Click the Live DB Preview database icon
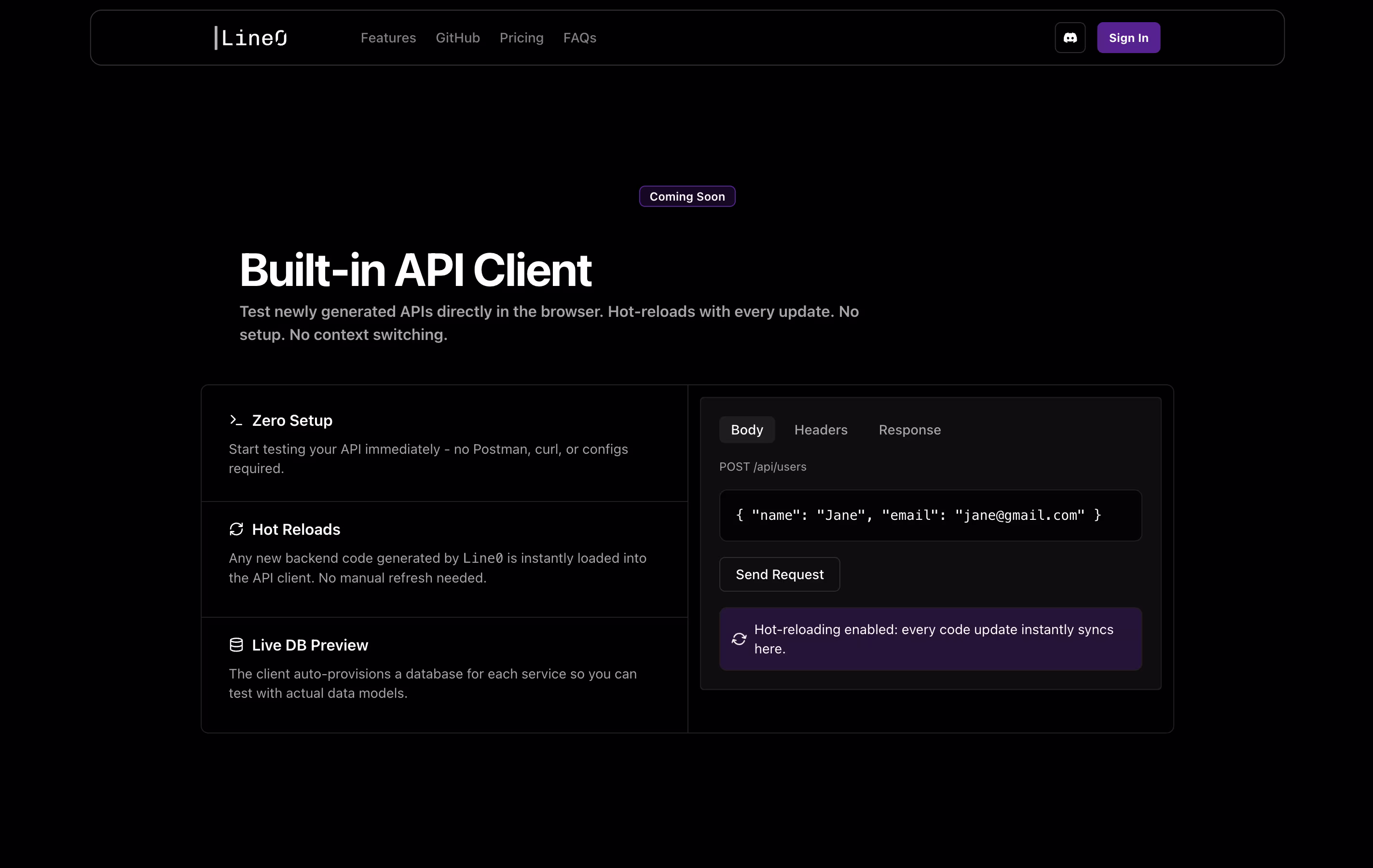This screenshot has height=868, width=1373. coord(236,645)
